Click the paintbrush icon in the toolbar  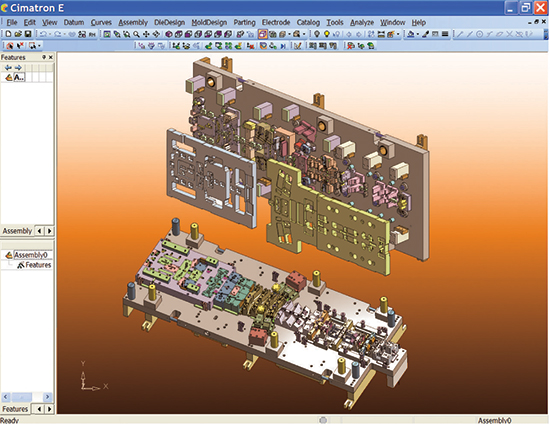(425, 34)
